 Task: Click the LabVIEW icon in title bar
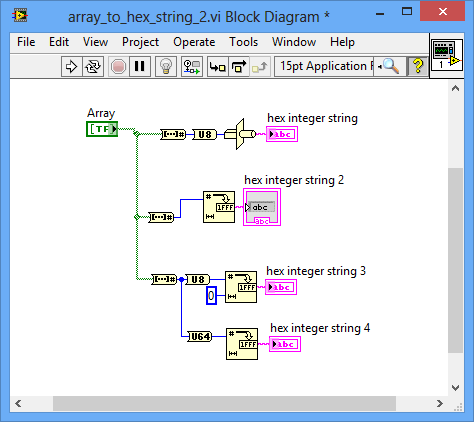pyautogui.click(x=20, y=16)
